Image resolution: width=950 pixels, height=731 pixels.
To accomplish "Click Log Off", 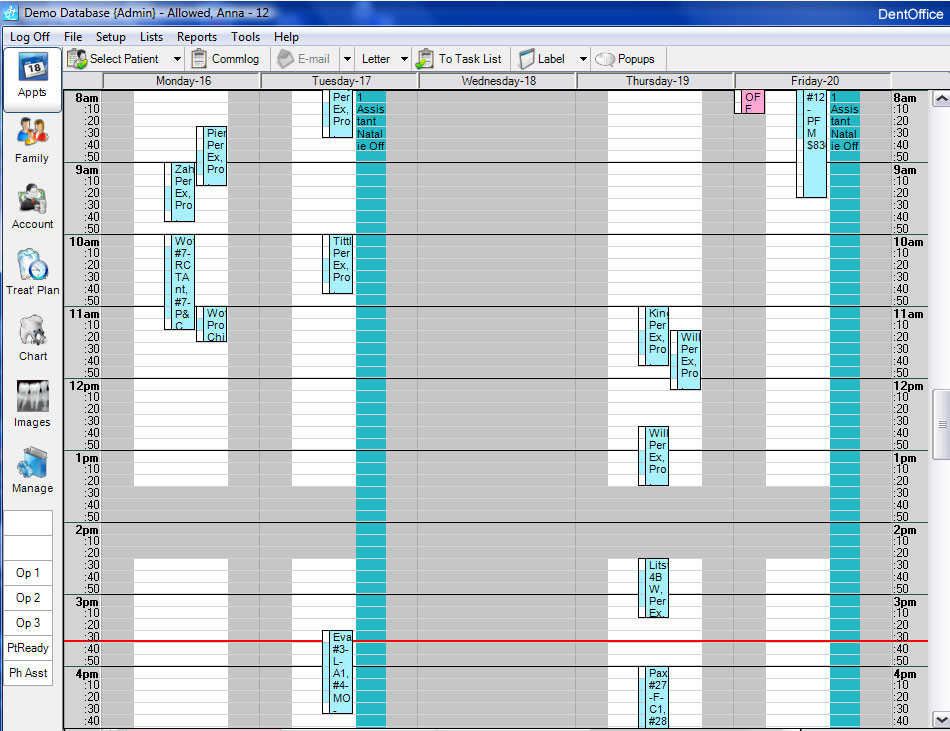I will (x=29, y=37).
